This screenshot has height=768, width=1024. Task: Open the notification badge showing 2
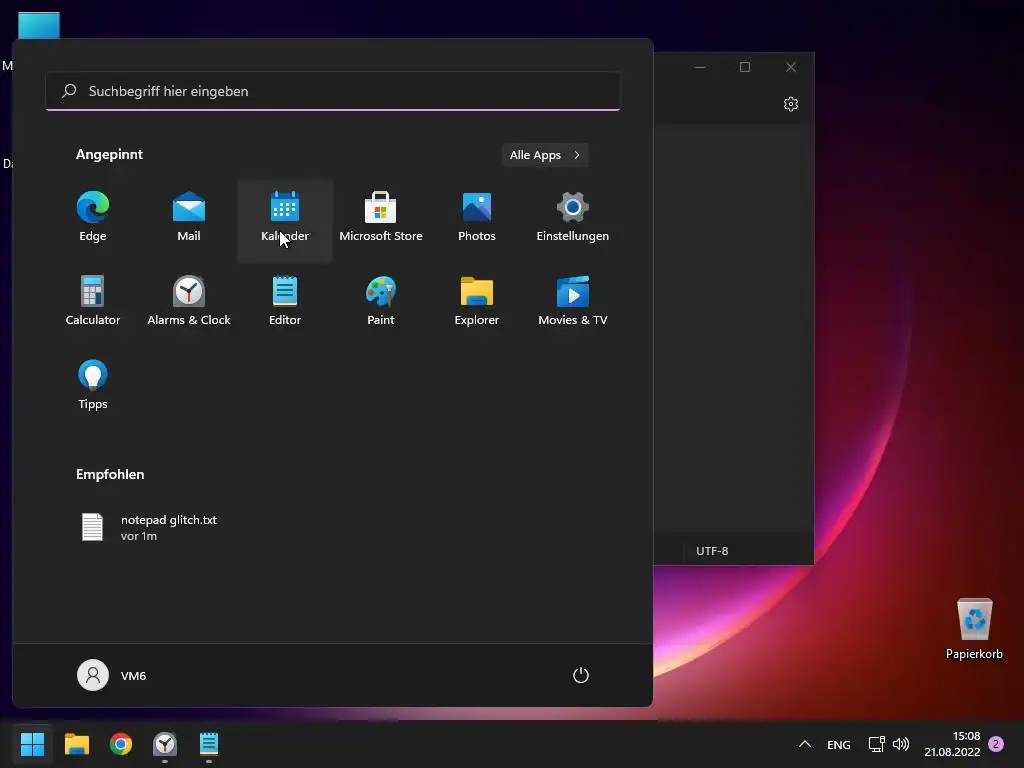point(996,744)
